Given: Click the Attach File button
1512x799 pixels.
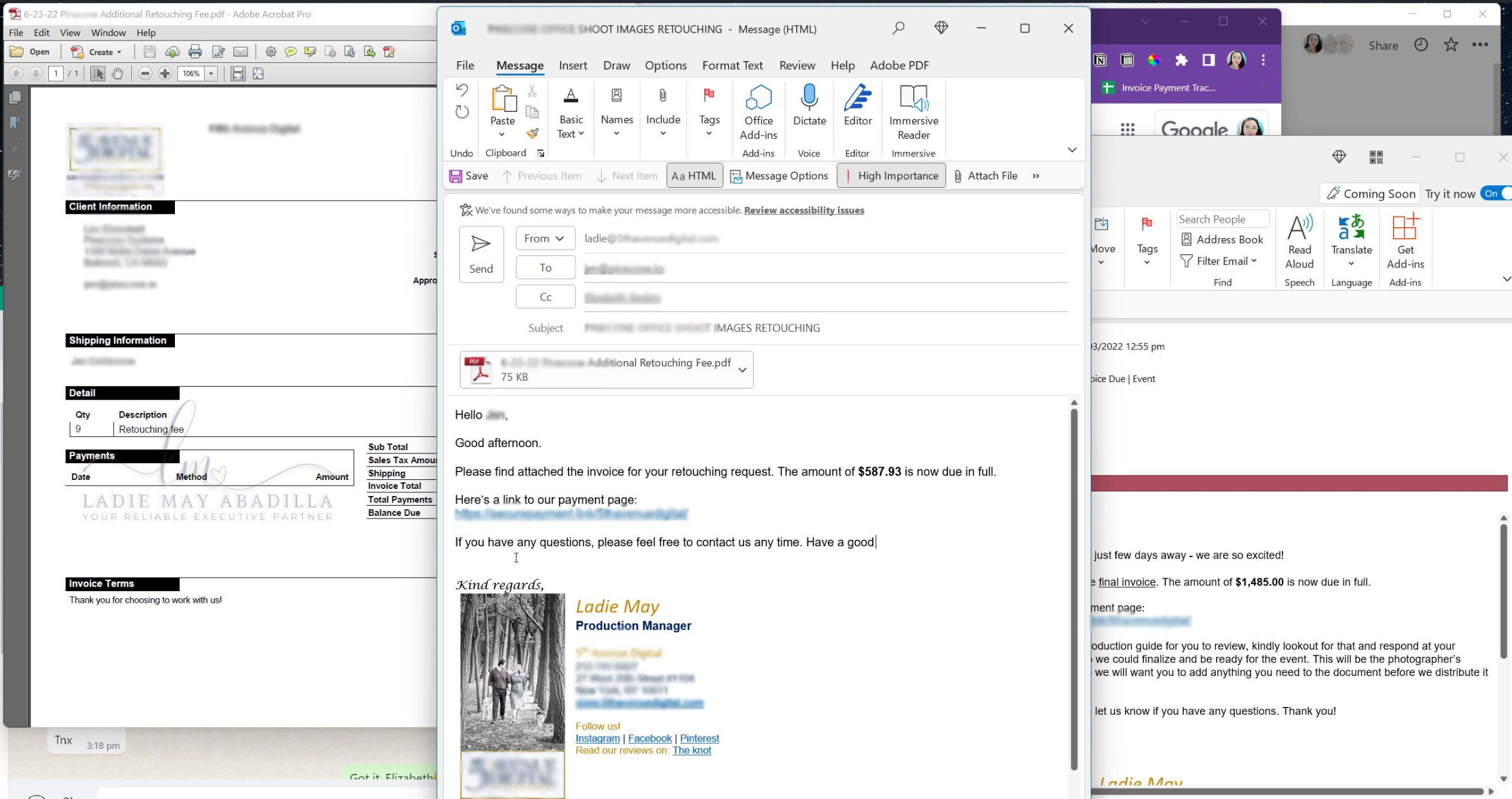Looking at the screenshot, I should [985, 176].
